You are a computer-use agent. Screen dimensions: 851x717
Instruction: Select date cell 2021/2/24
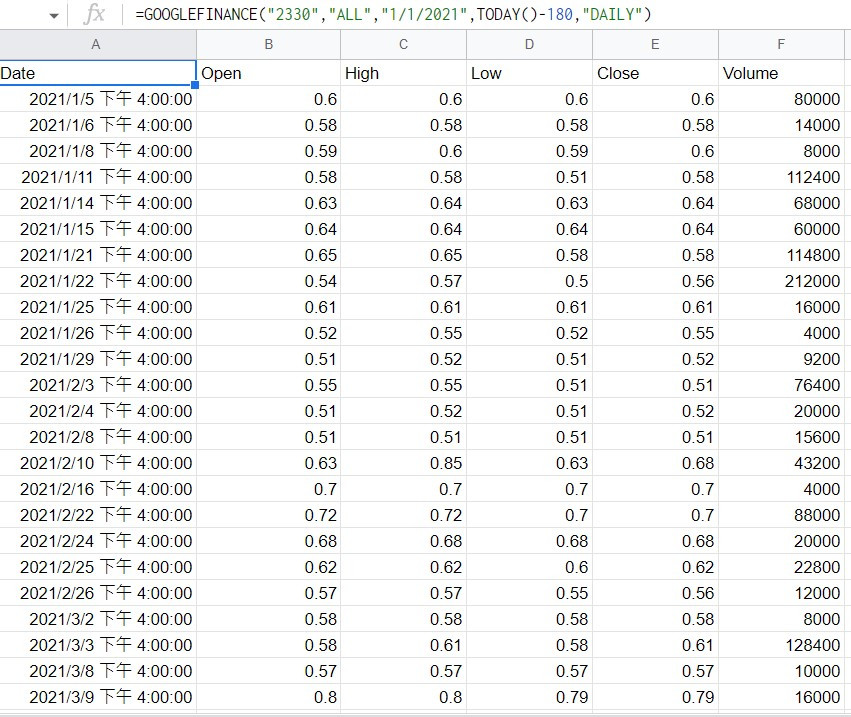click(x=98, y=541)
